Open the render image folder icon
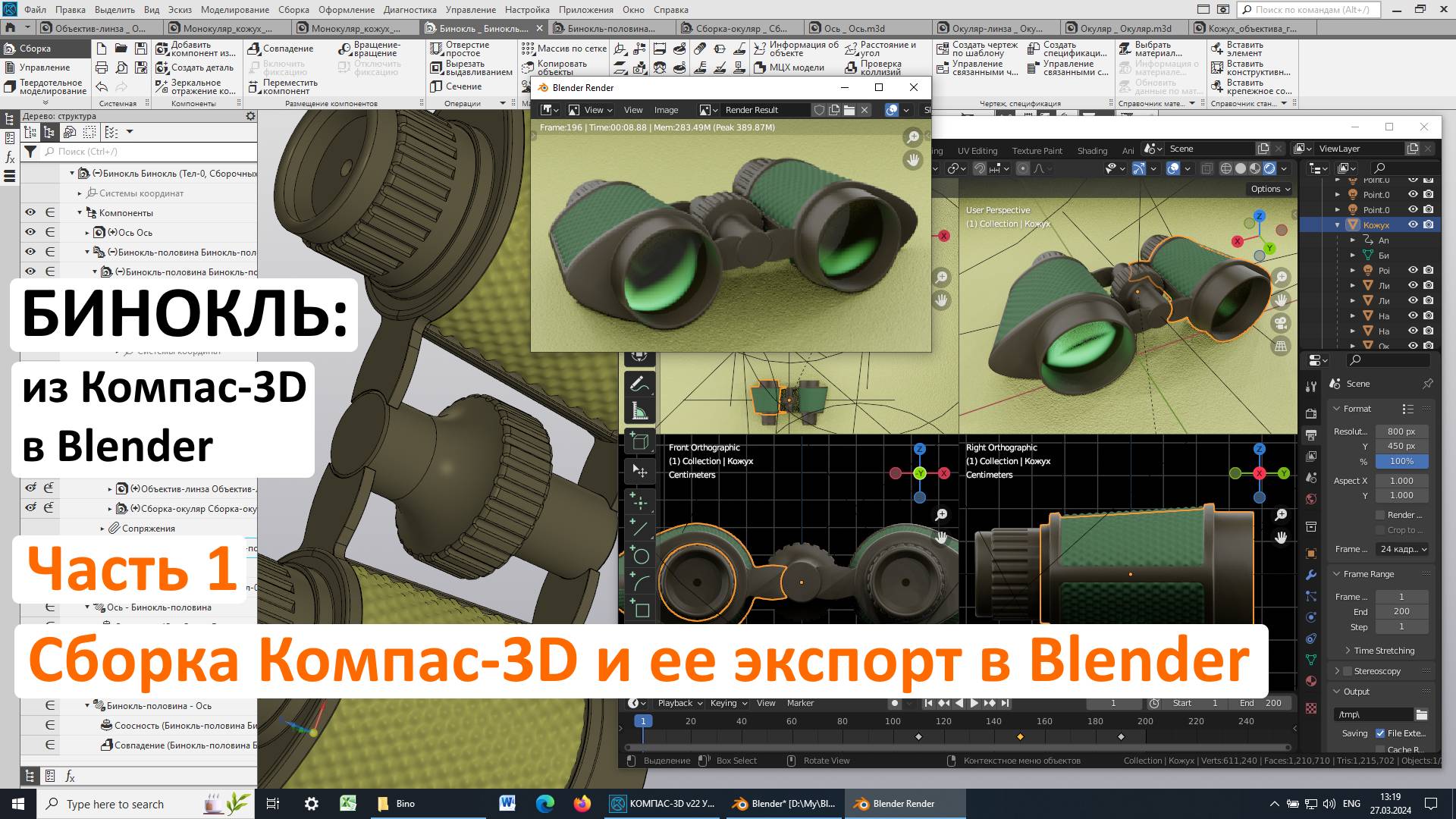 pyautogui.click(x=849, y=110)
